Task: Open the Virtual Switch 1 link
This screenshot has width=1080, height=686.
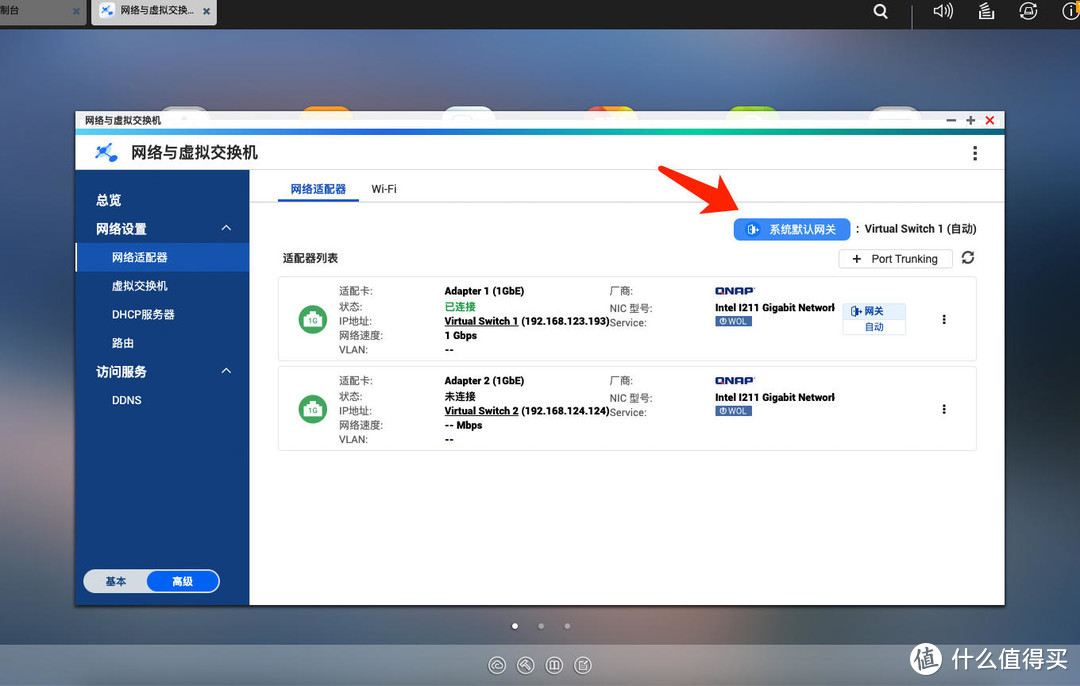Action: tap(481, 321)
